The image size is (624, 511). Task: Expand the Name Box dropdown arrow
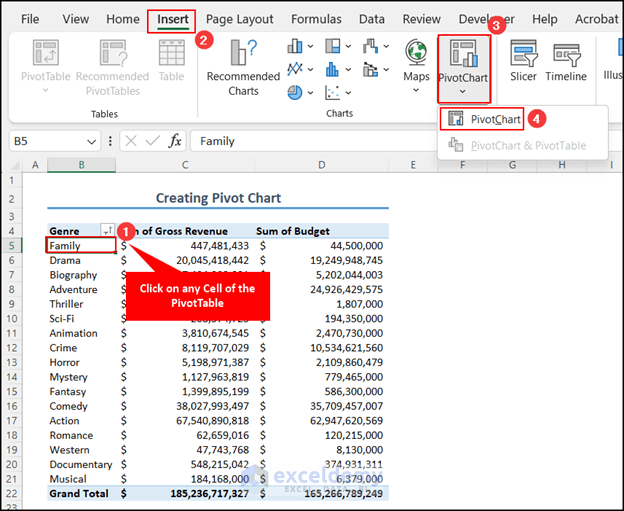click(92, 141)
